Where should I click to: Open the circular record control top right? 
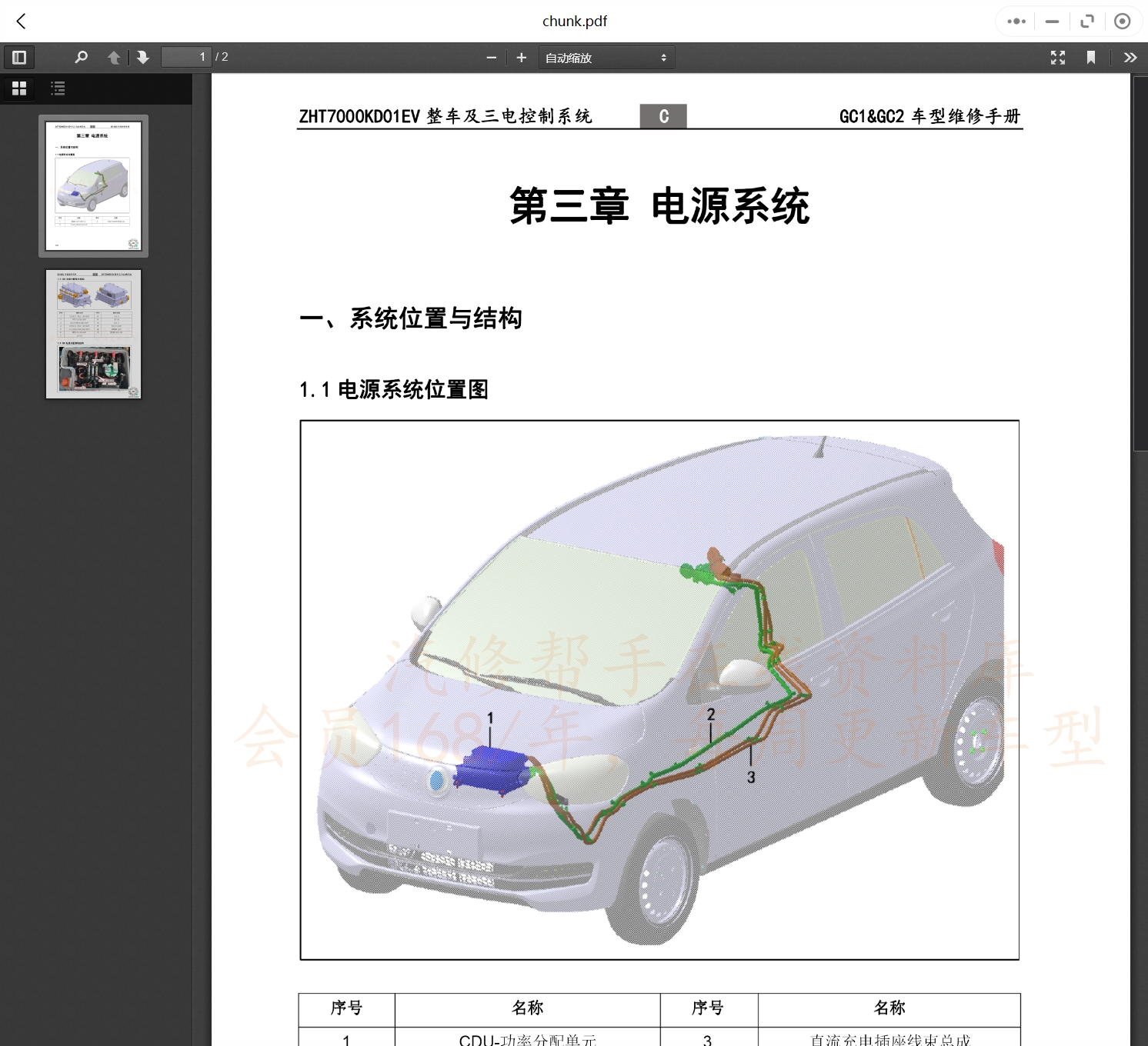[1122, 21]
